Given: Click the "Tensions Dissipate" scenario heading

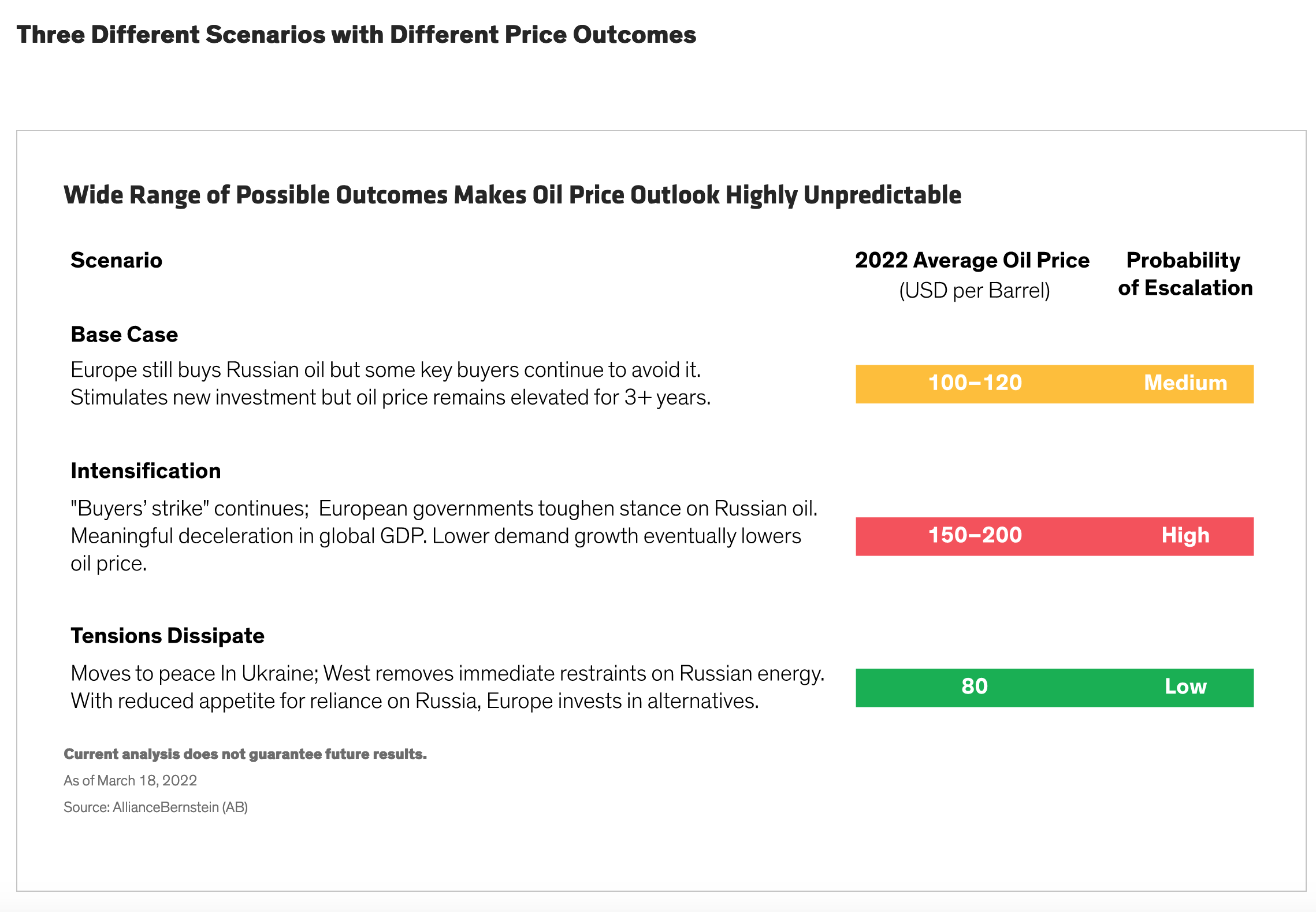Looking at the screenshot, I should coord(168,636).
